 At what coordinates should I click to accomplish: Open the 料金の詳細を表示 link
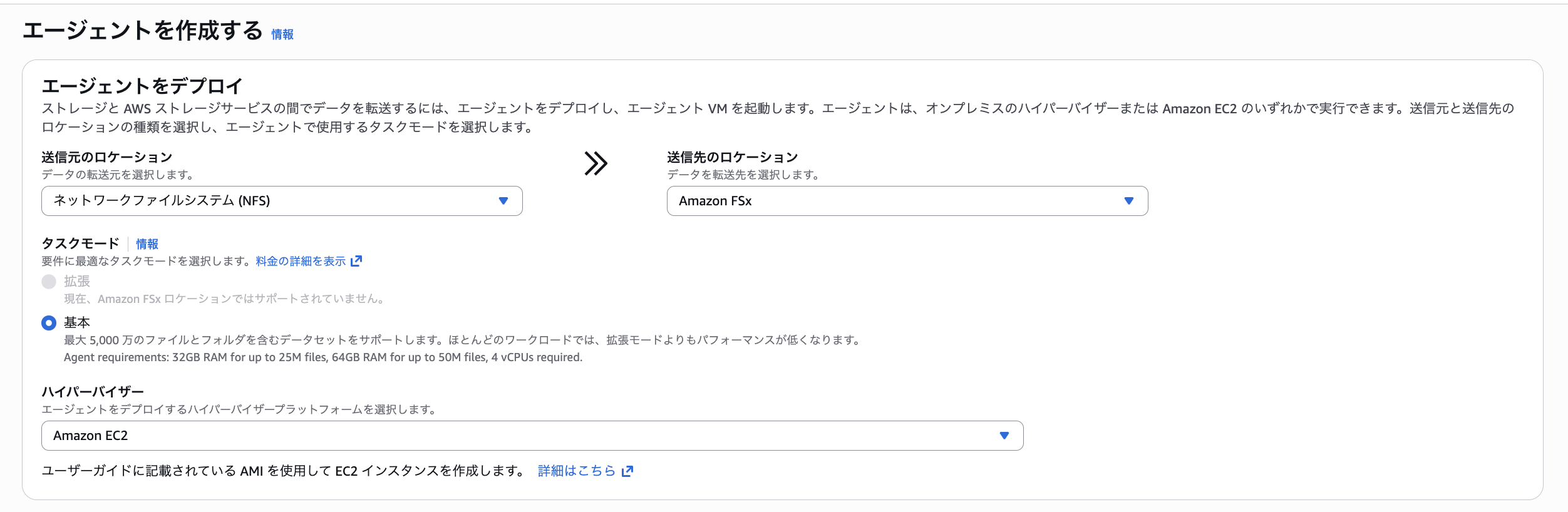[301, 261]
